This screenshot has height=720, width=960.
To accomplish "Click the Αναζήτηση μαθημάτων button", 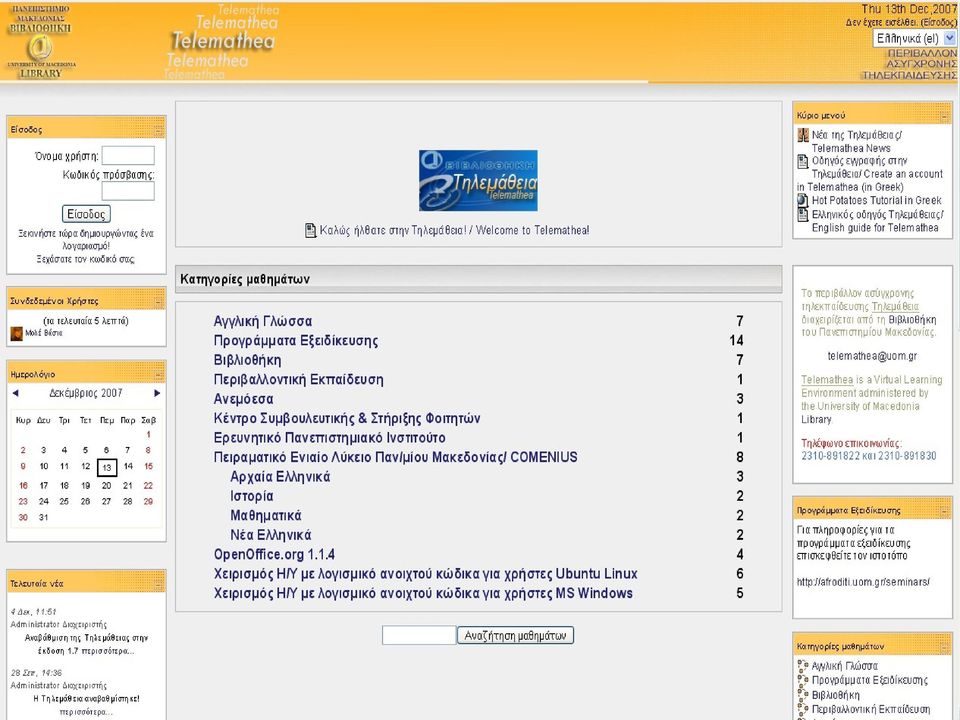I will pos(516,636).
